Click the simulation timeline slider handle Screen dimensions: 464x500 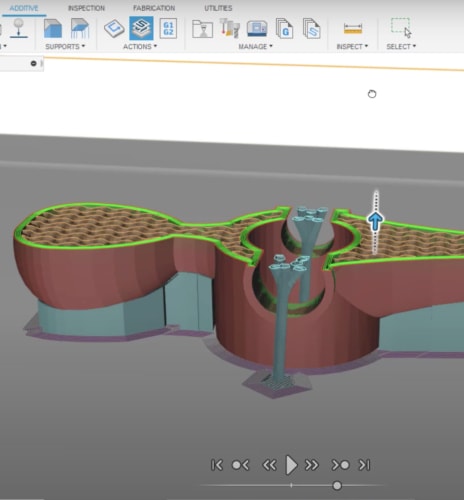point(337,486)
